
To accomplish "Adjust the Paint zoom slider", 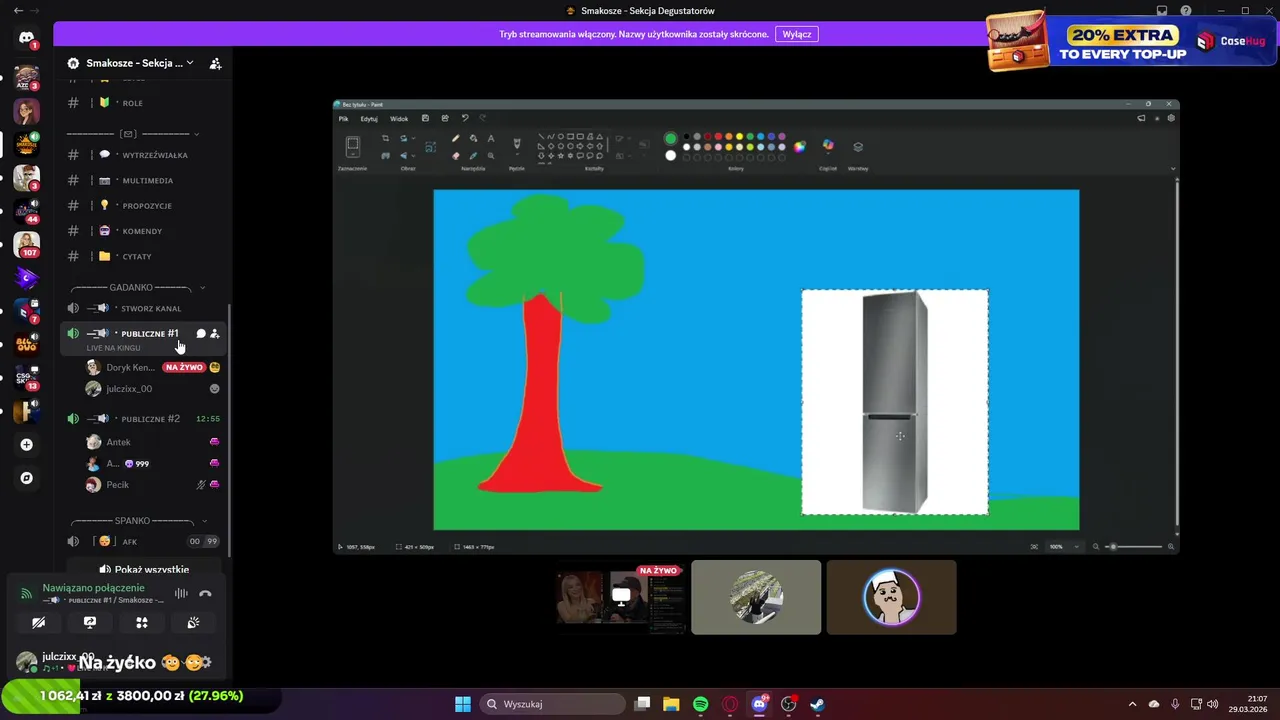I will [1132, 547].
